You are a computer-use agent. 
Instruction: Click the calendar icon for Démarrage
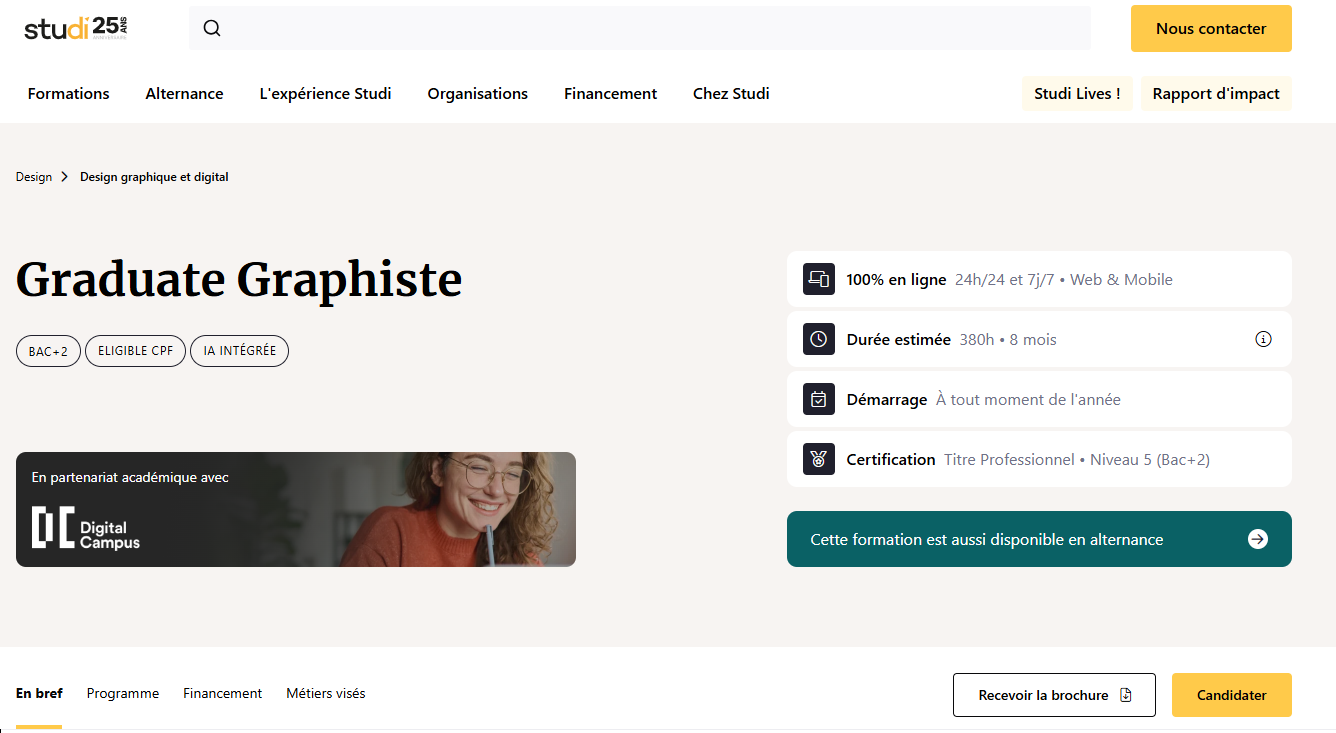819,399
